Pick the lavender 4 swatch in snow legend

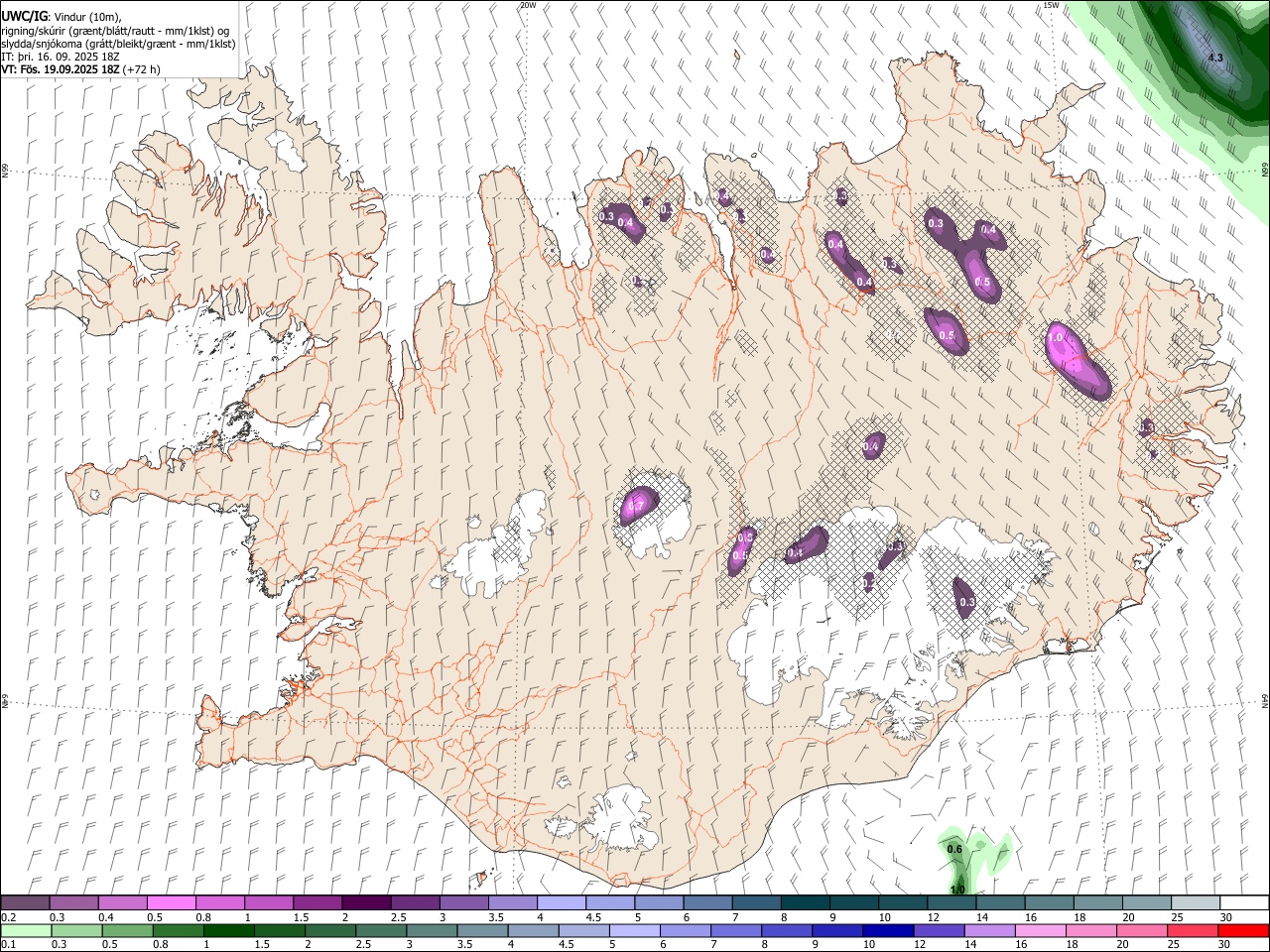click(561, 903)
